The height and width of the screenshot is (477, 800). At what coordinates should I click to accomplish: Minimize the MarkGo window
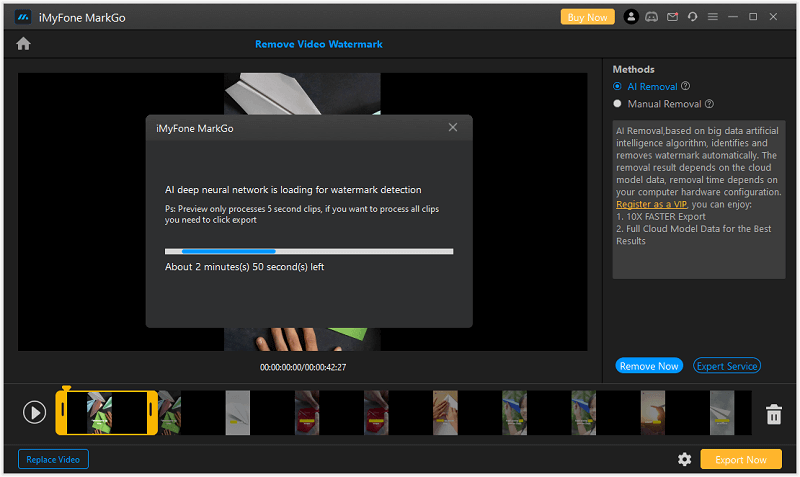tap(733, 17)
